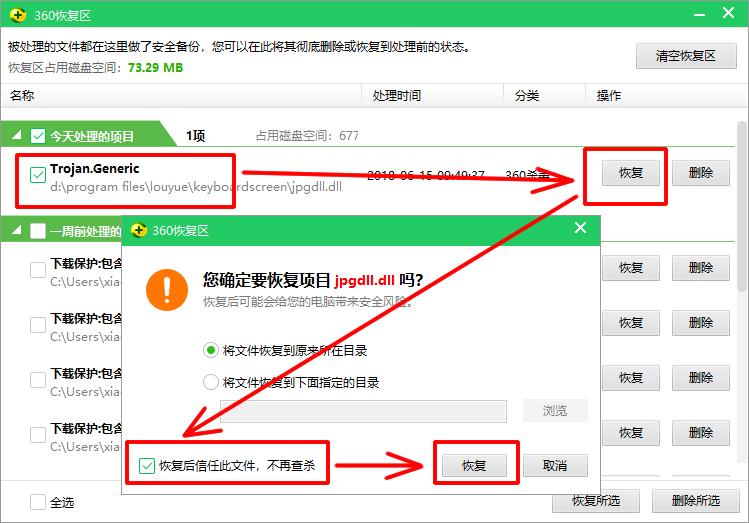The height and width of the screenshot is (523, 749).
Task: Enable the 全选 checkbox
Action: (38, 502)
